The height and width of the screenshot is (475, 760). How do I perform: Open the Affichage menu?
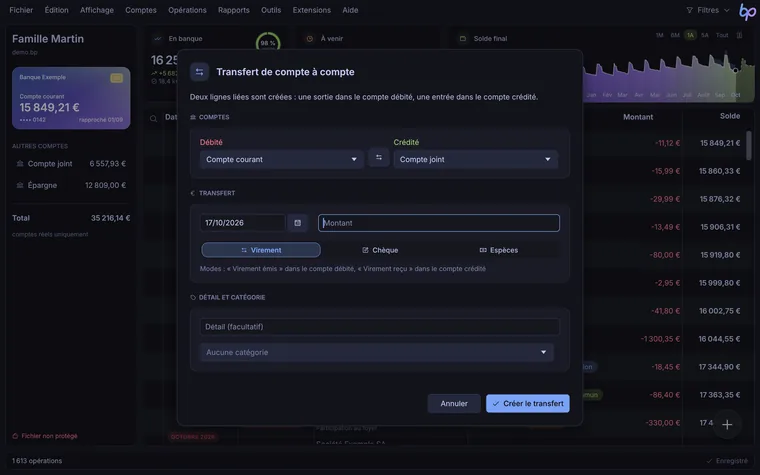pyautogui.click(x=96, y=10)
